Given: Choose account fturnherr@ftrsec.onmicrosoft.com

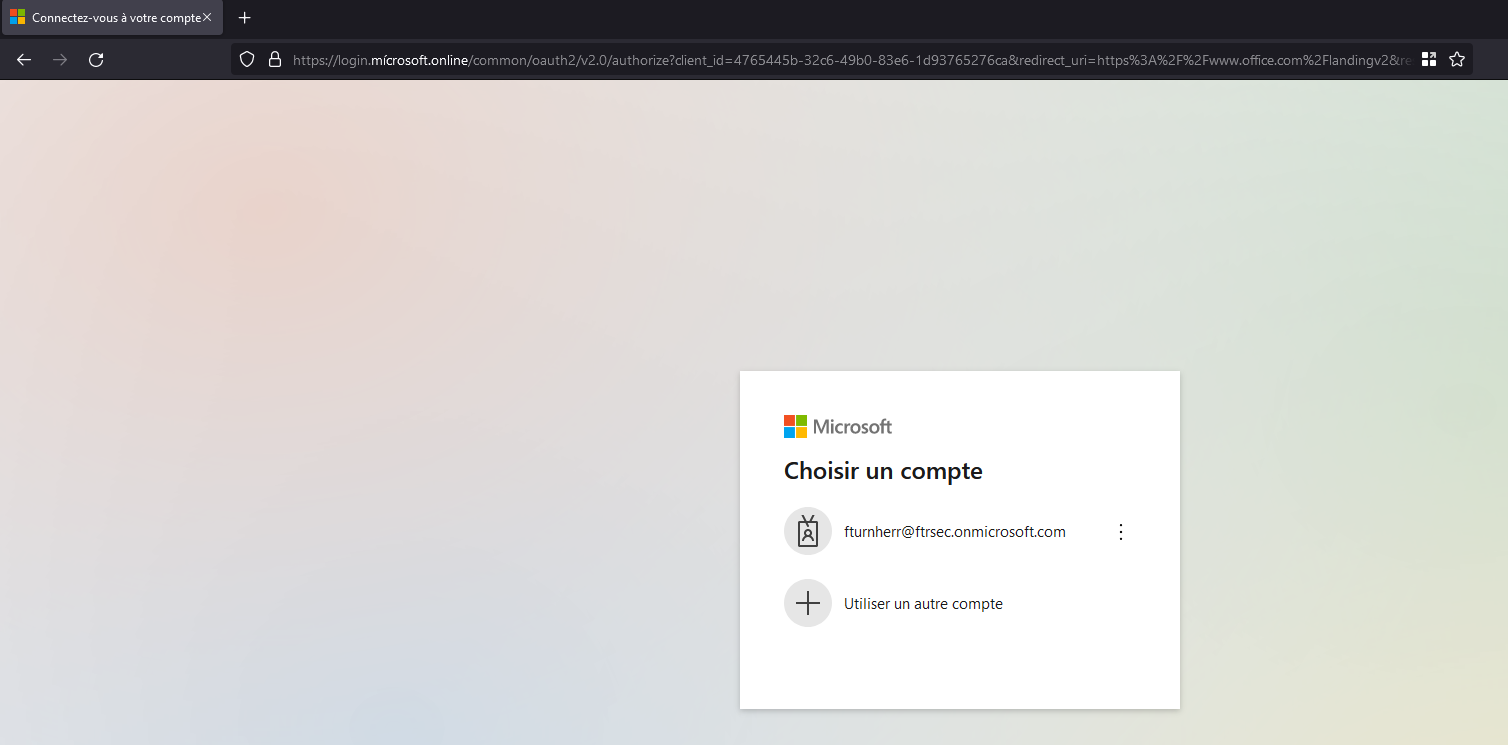Looking at the screenshot, I should pyautogui.click(x=960, y=532).
